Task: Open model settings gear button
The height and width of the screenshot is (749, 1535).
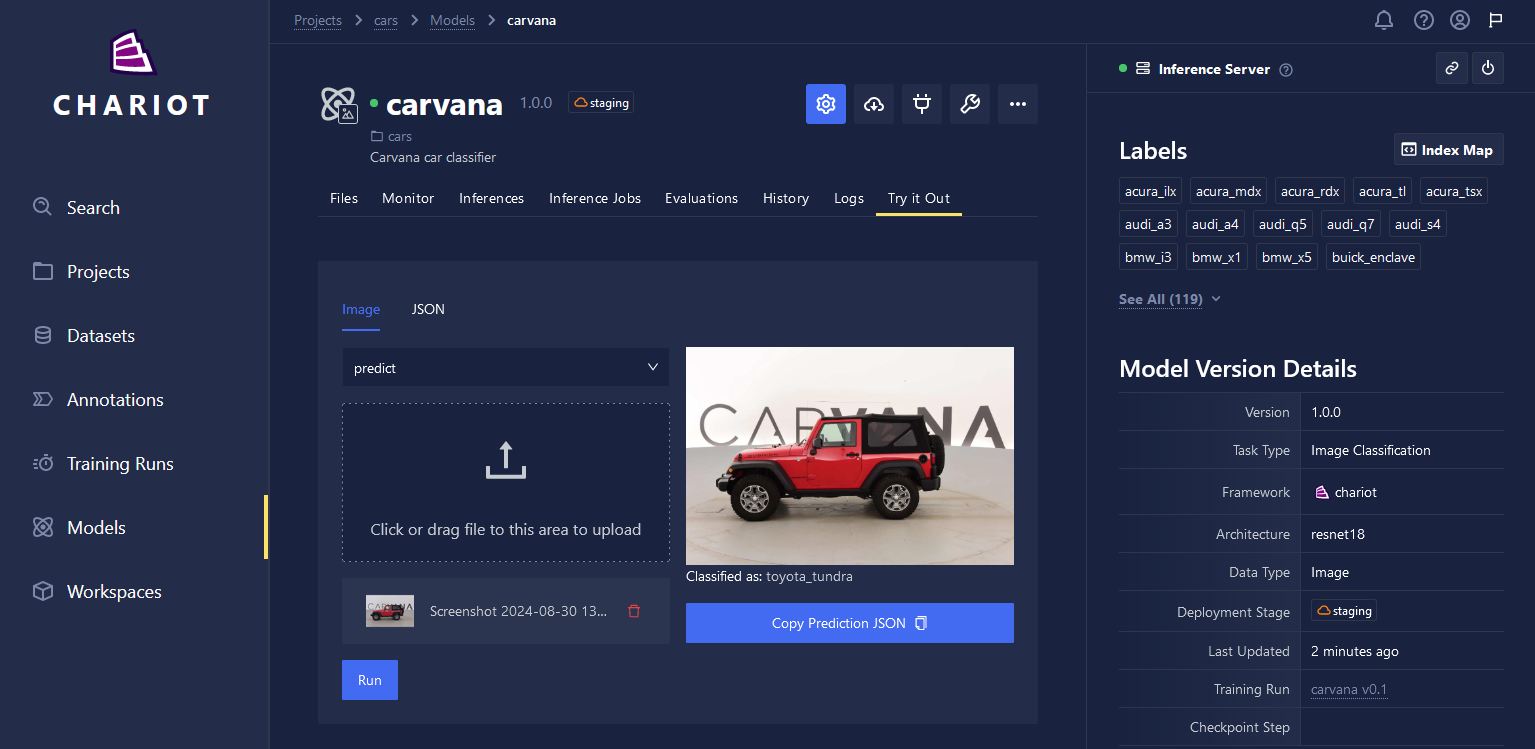Action: coord(826,104)
